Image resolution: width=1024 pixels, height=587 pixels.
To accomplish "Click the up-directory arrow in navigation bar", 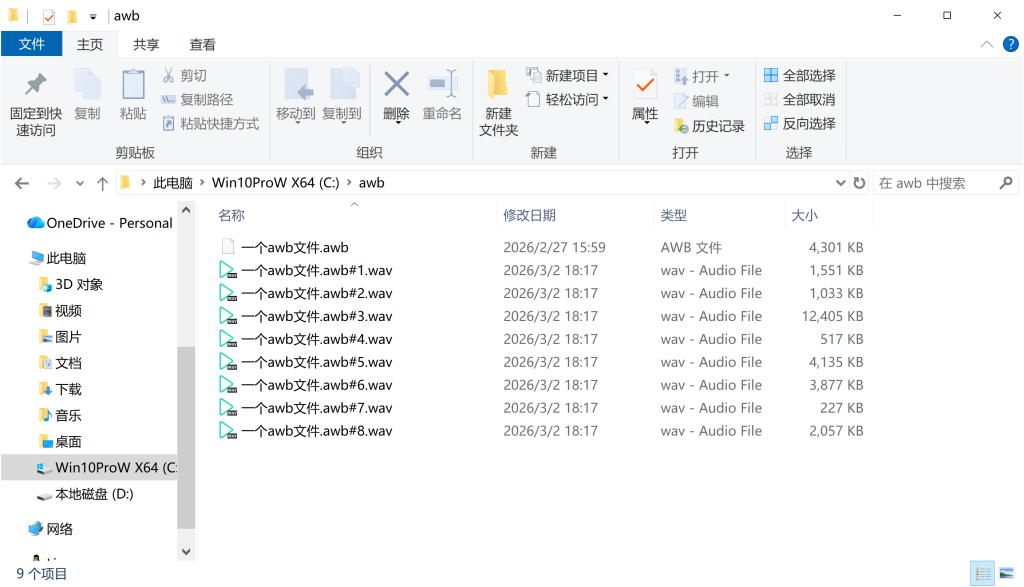I will click(102, 184).
